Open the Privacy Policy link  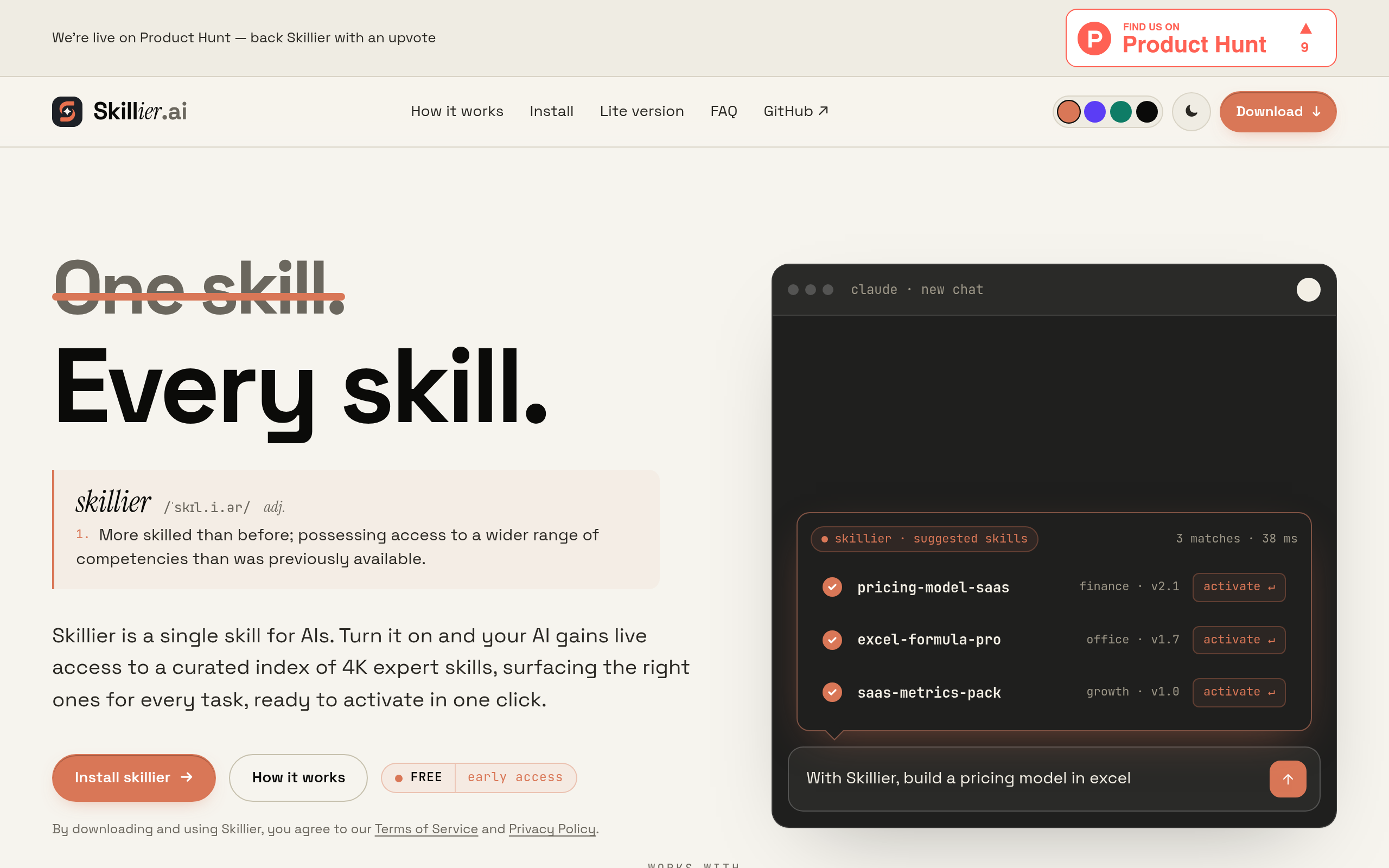(552, 829)
